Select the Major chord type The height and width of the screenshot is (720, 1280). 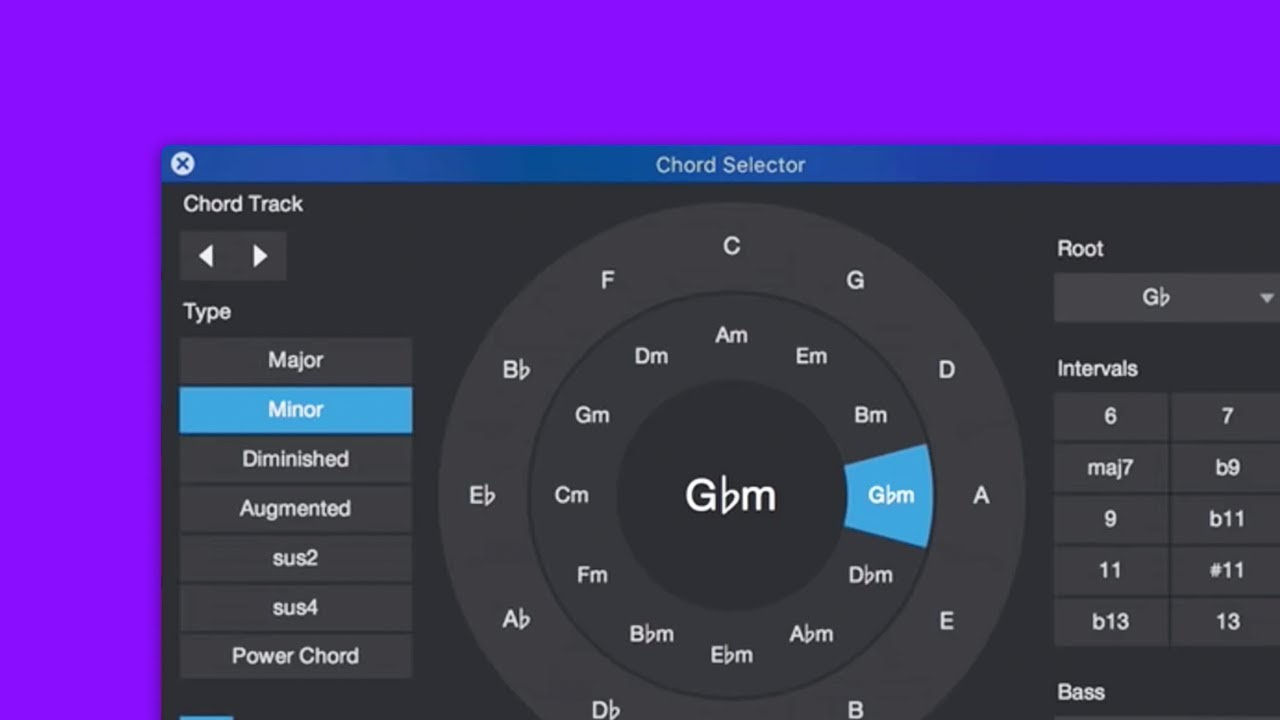pos(295,360)
